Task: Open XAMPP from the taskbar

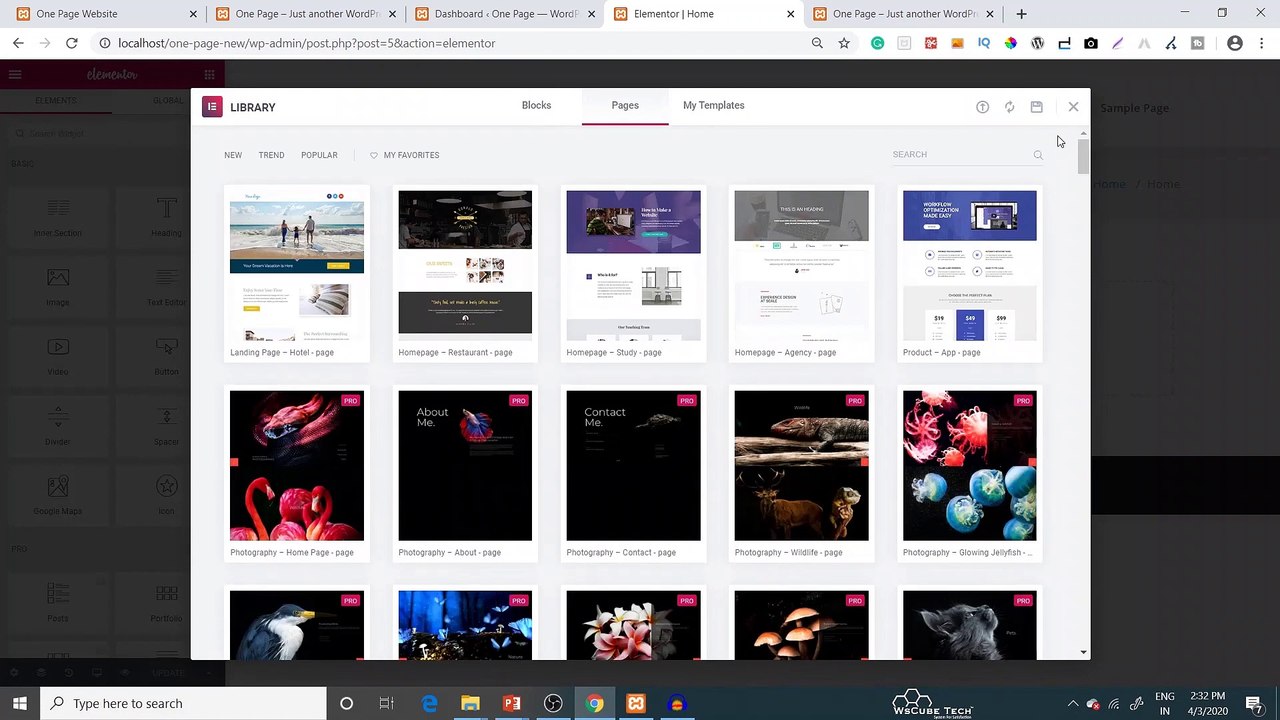Action: pos(635,703)
